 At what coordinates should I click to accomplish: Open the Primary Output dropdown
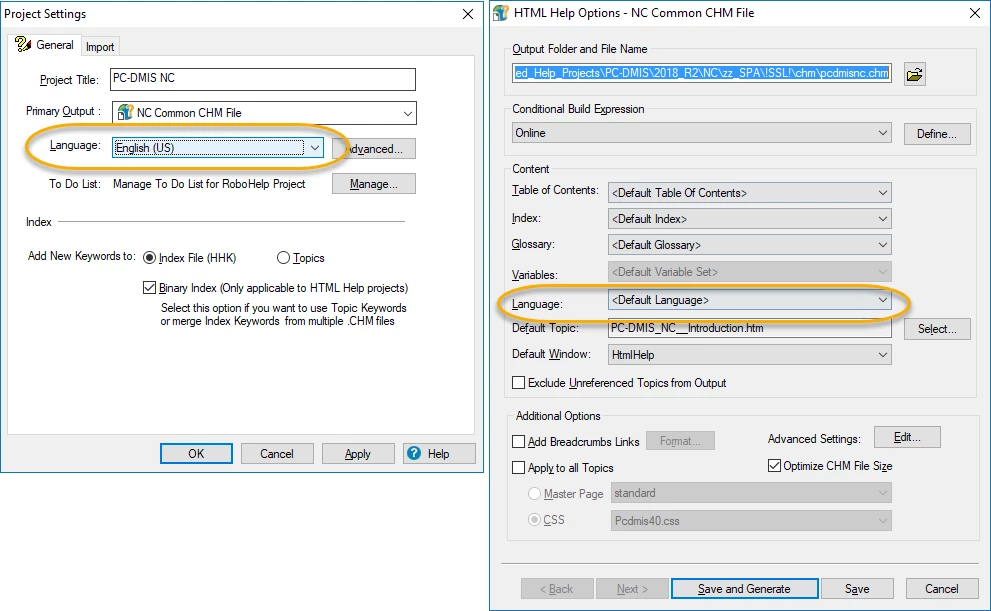(x=264, y=112)
